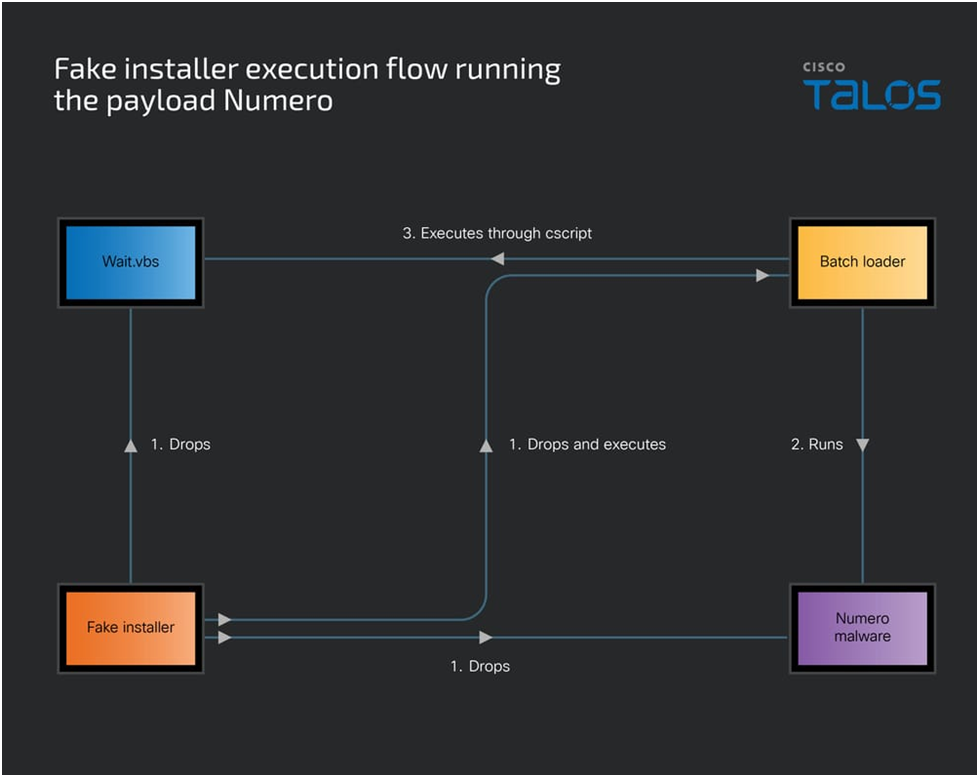This screenshot has width=979, height=777.
Task: Click the "1. Drops and executes" label
Action: pyautogui.click(x=587, y=444)
